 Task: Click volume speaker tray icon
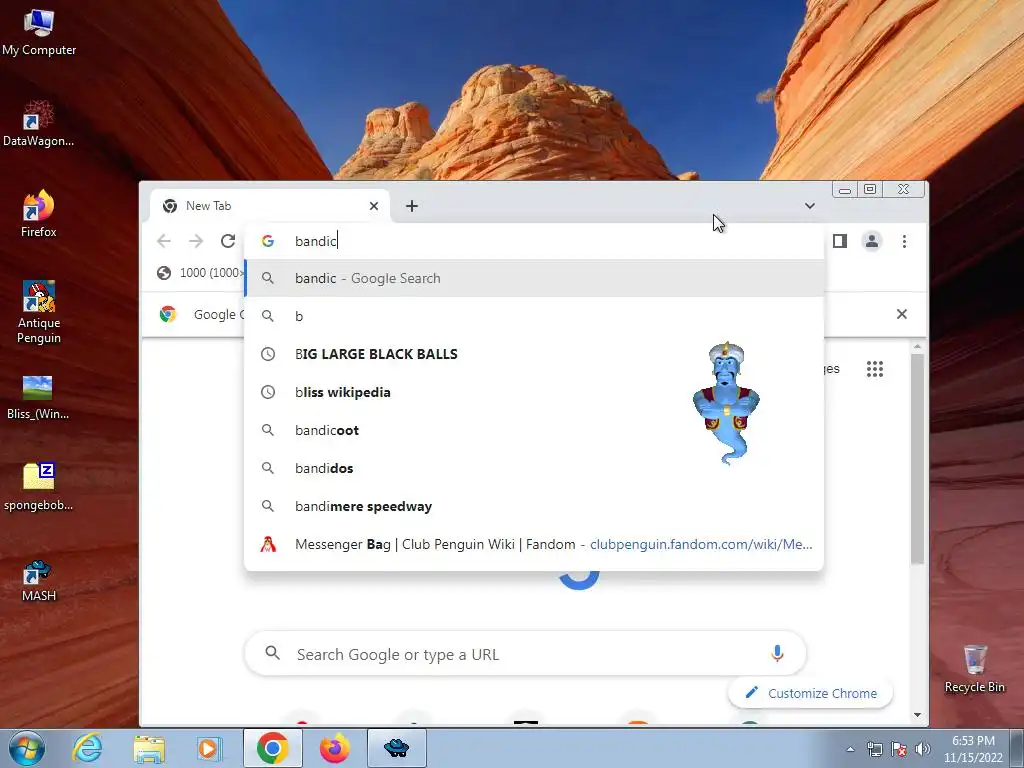coord(923,749)
